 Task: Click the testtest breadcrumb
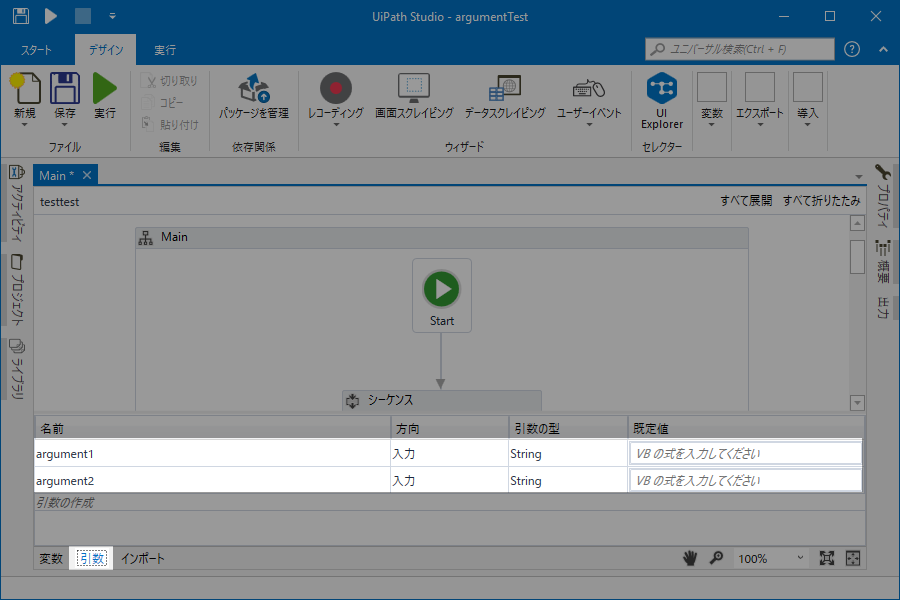60,202
